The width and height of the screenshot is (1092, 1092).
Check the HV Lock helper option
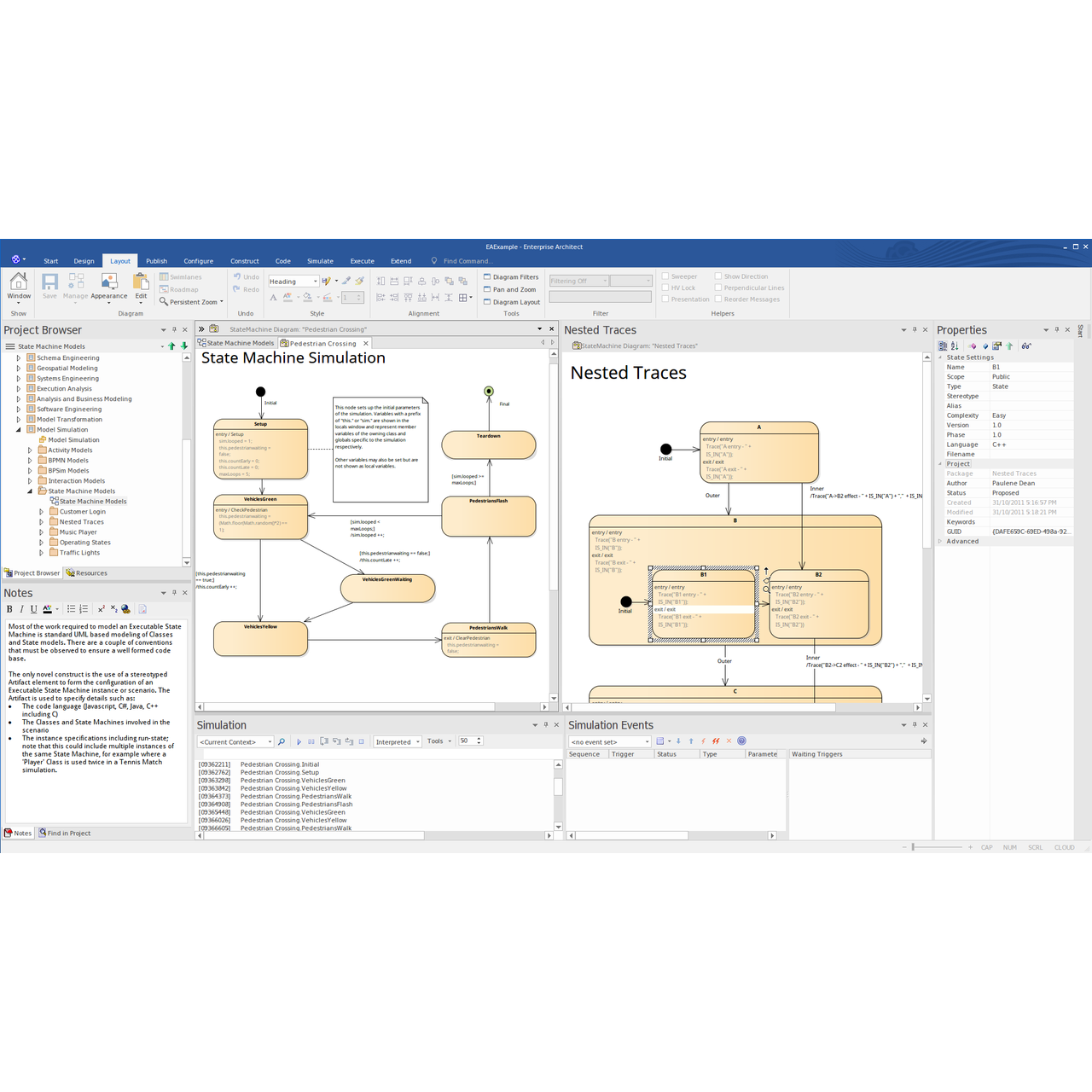[666, 288]
